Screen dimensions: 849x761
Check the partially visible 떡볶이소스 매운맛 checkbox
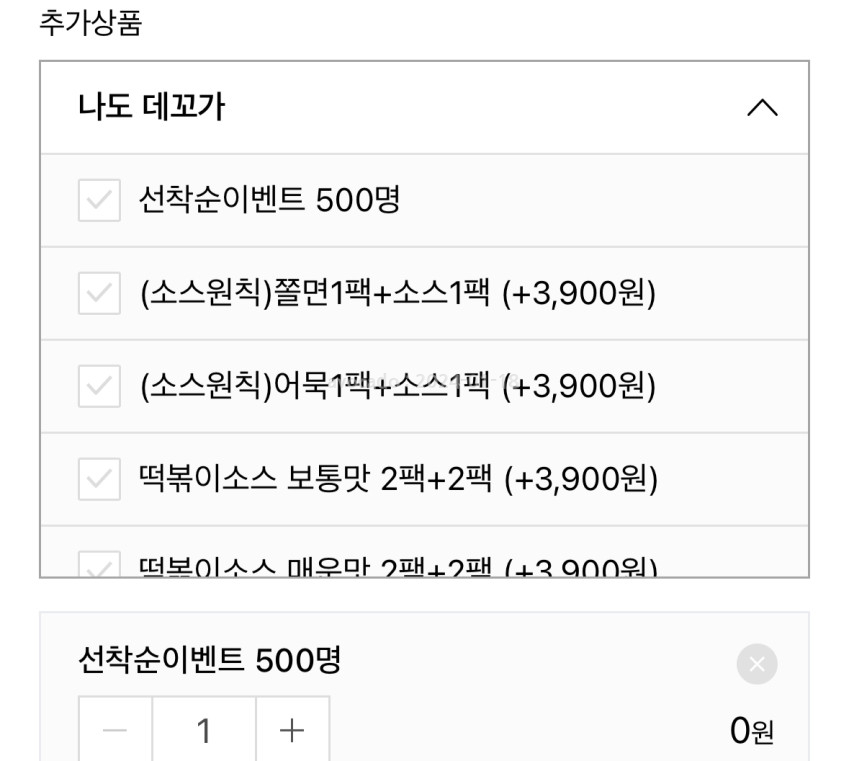pyautogui.click(x=99, y=566)
